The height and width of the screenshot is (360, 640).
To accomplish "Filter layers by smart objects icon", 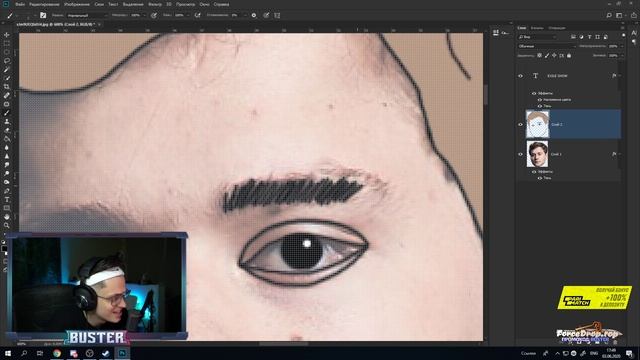I will pos(606,37).
